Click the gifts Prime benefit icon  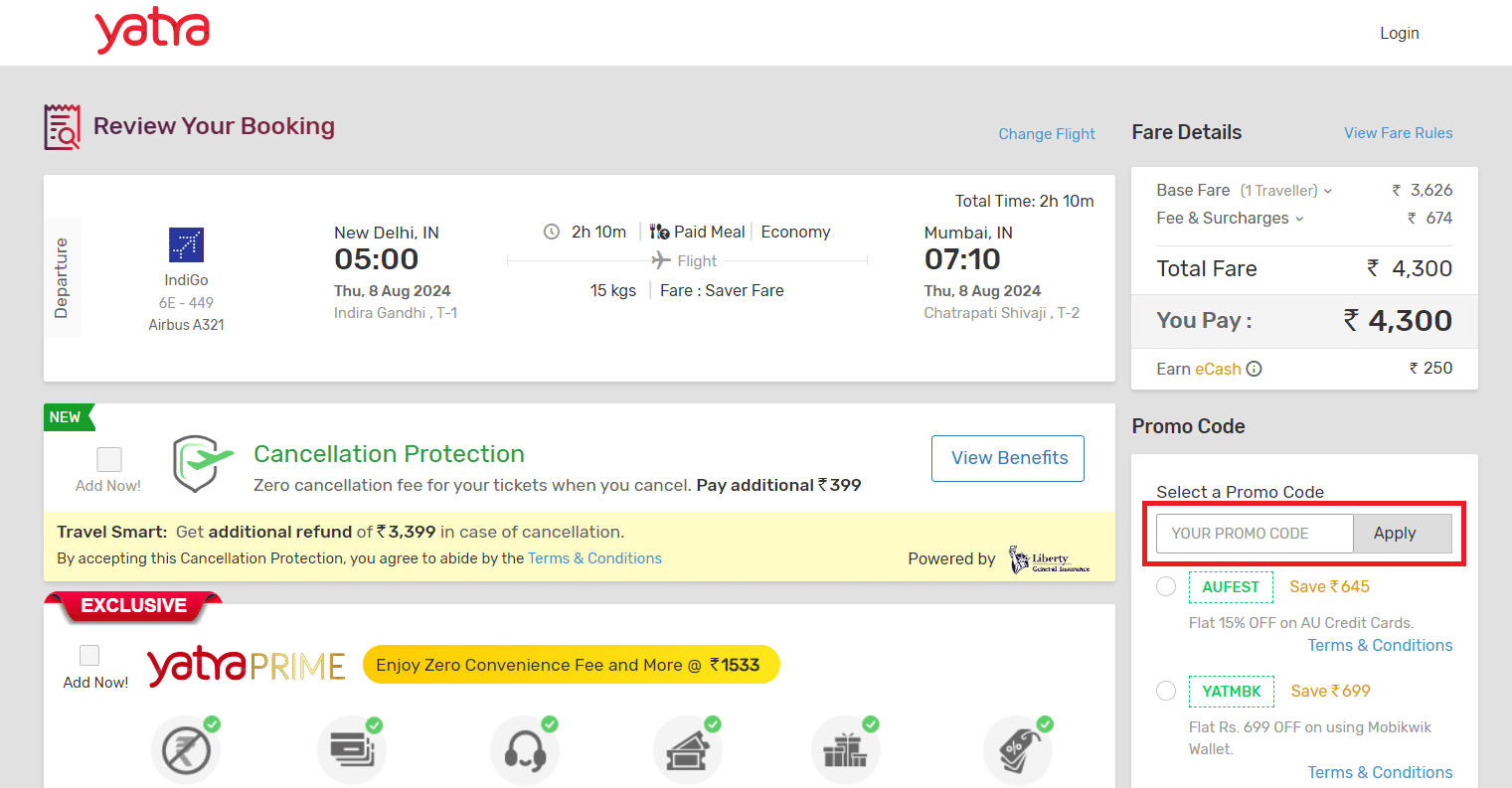point(845,748)
